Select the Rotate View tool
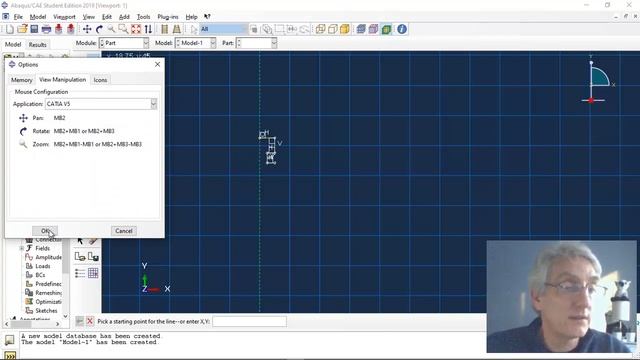The height and width of the screenshot is (360, 640). 99,29
